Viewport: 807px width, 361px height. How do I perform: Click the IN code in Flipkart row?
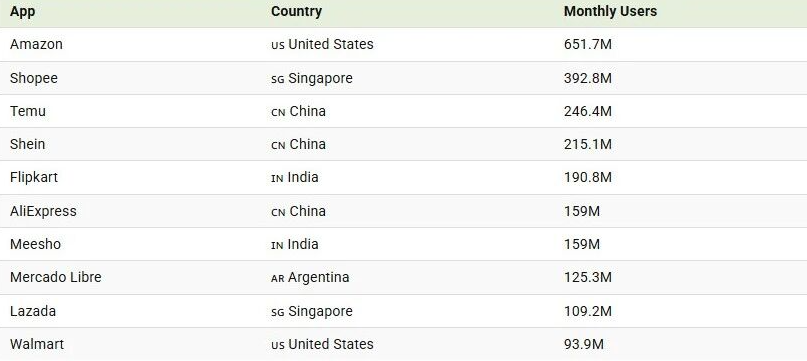click(277, 179)
